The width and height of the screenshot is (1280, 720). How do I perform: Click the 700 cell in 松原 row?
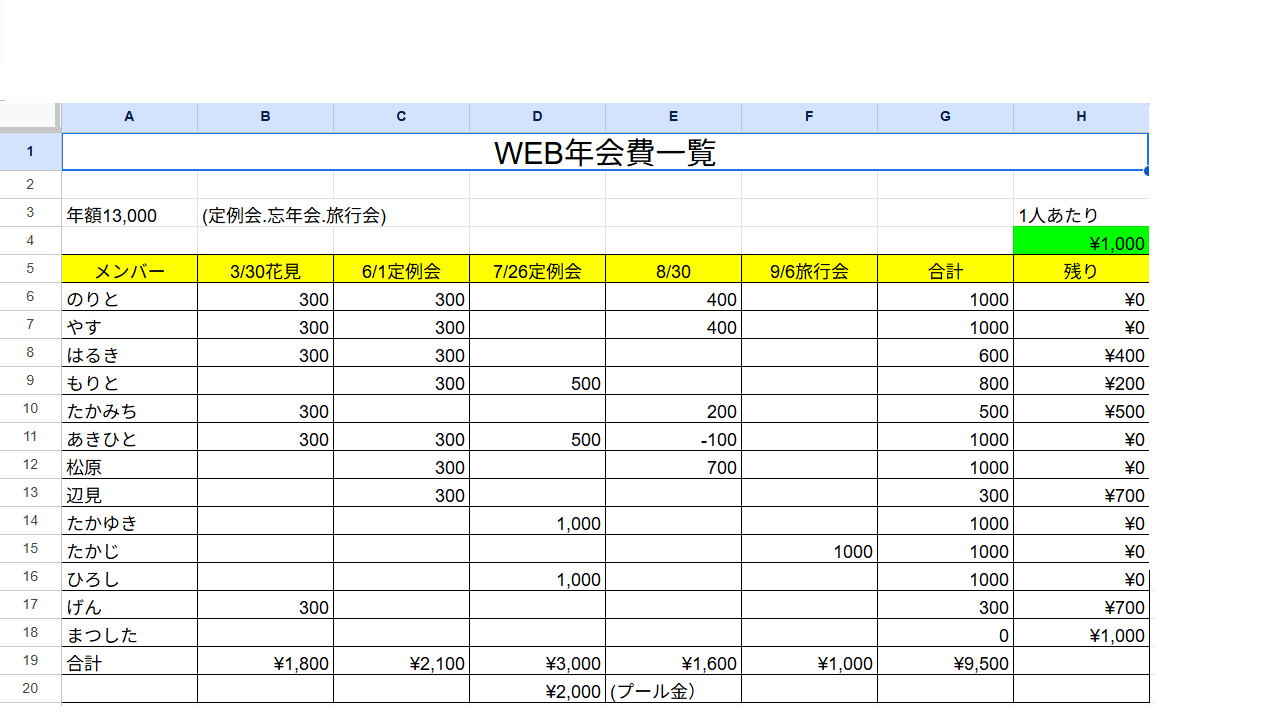(673, 467)
